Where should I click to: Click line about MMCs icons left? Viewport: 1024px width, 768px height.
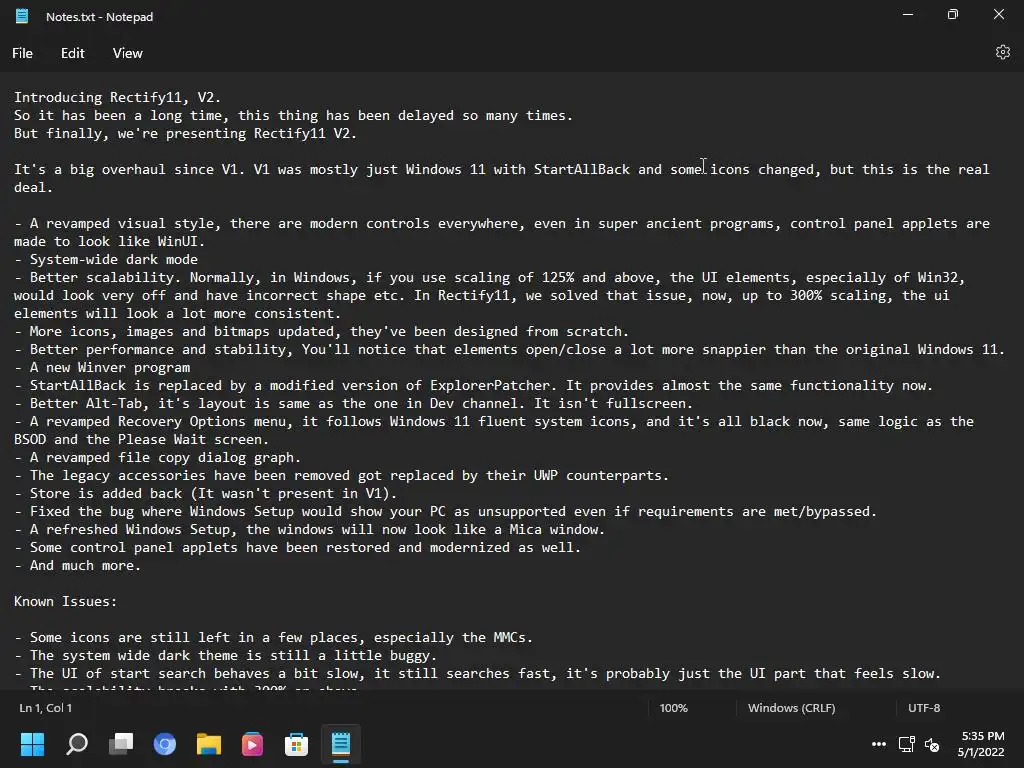274,637
